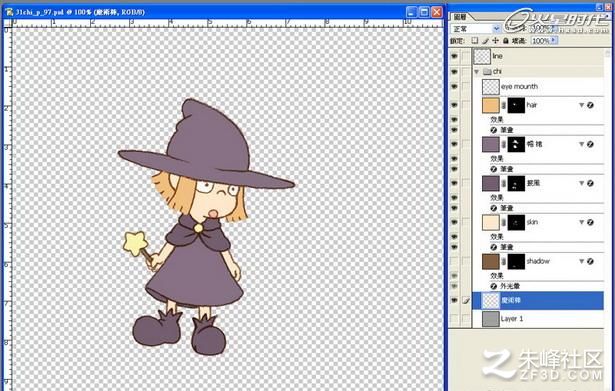
Task: Click the document icon in the PSD window title bar
Action: 9,12
